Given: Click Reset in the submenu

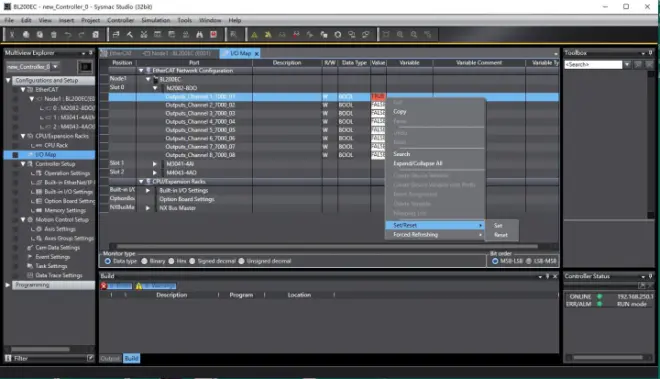Looking at the screenshot, I should click(502, 235).
